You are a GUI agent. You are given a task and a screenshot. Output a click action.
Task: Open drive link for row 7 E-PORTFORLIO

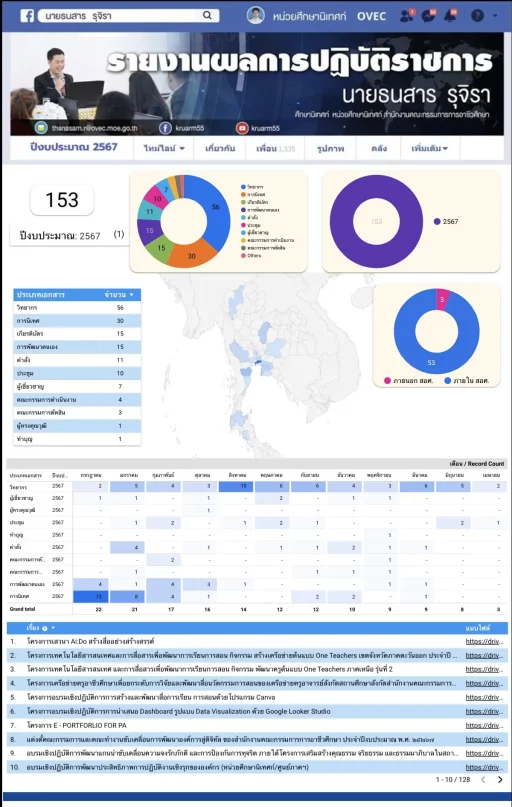484,725
